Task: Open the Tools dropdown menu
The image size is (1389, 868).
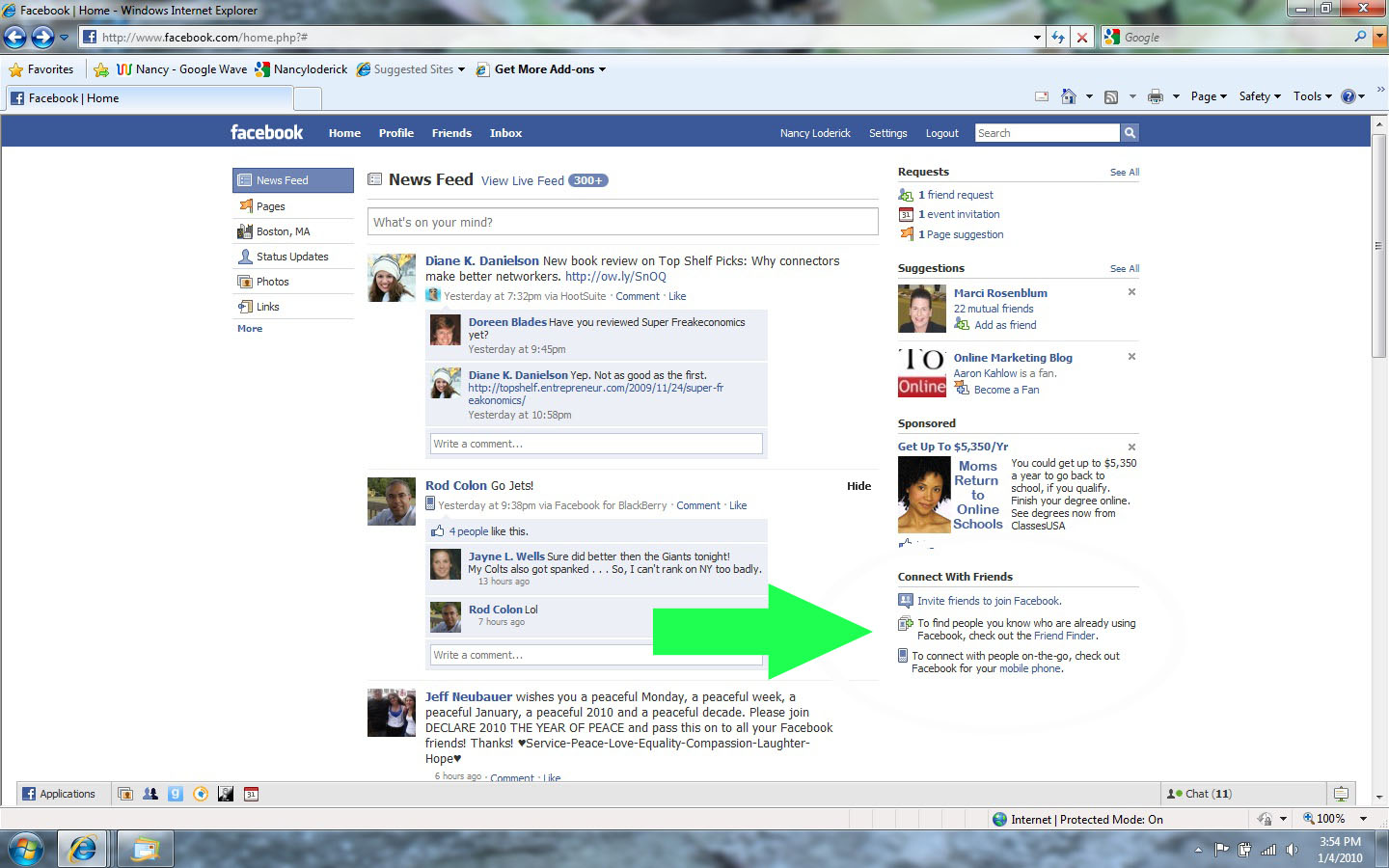Action: coord(1312,96)
